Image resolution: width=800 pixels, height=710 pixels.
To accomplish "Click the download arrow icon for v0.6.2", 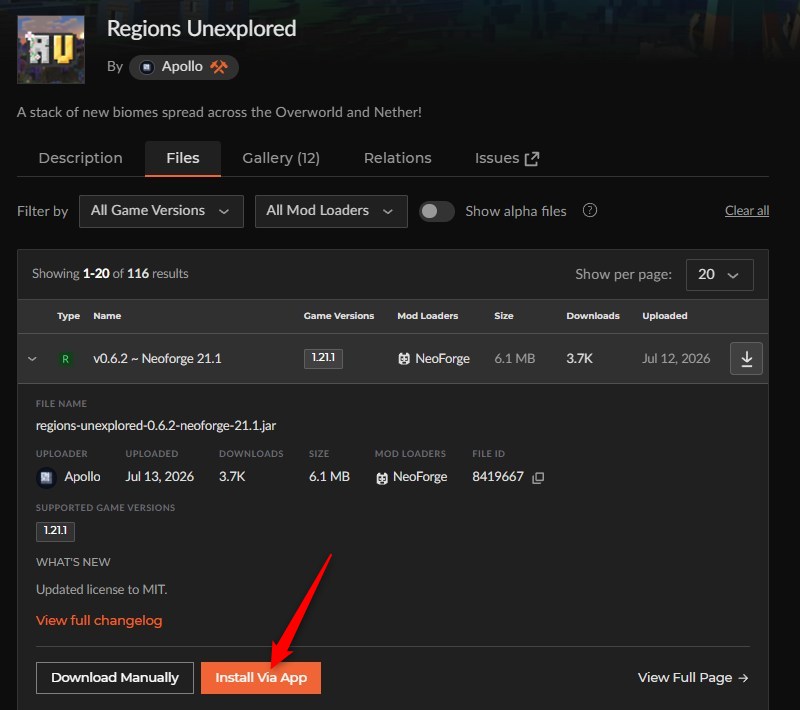I will pos(746,359).
